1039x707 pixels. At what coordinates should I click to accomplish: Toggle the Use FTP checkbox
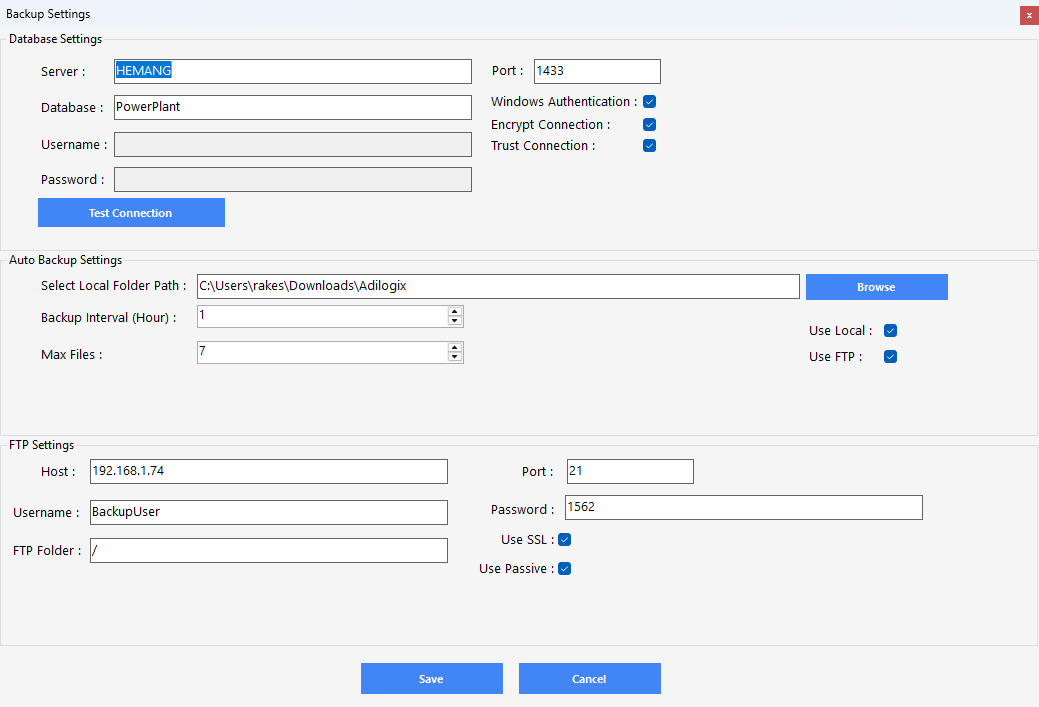[890, 357]
